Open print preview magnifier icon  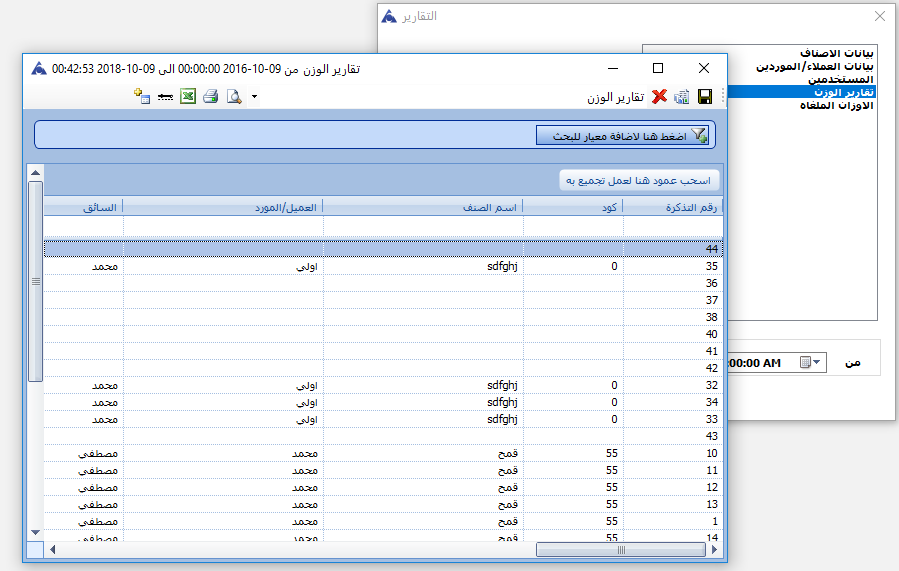(234, 96)
